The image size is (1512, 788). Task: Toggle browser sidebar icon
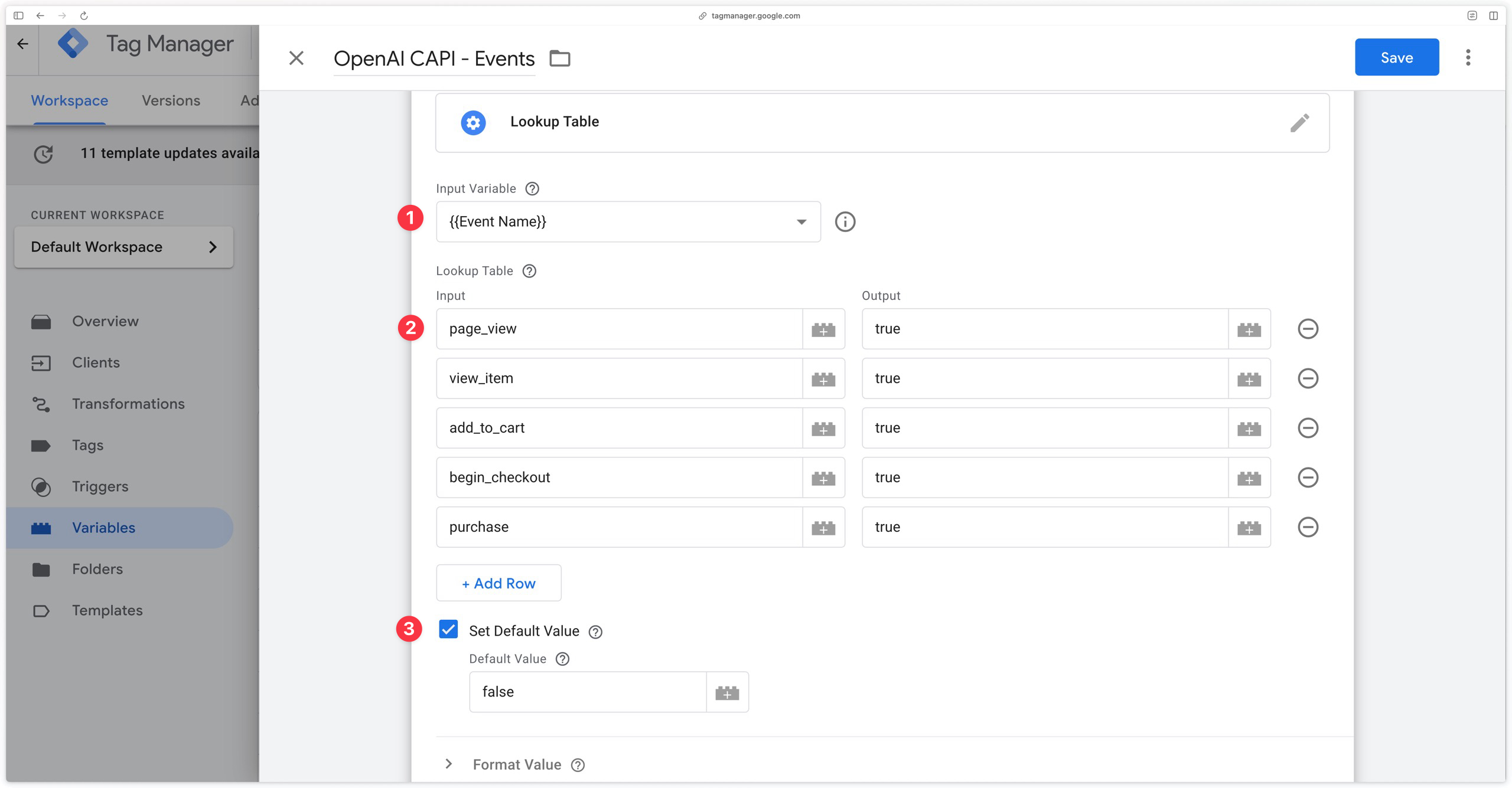(18, 15)
